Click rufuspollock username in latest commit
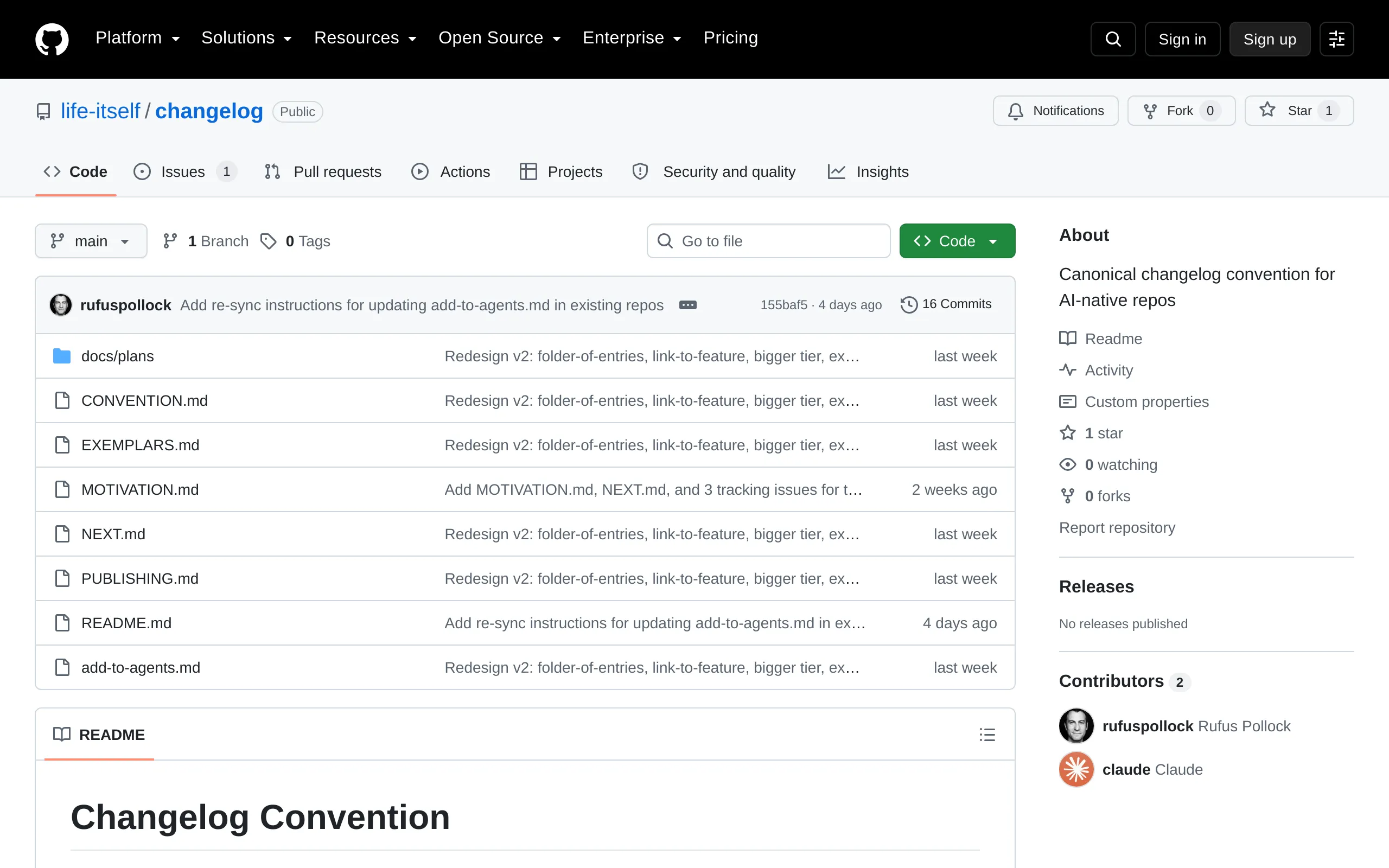This screenshot has height=868, width=1389. coord(126,305)
